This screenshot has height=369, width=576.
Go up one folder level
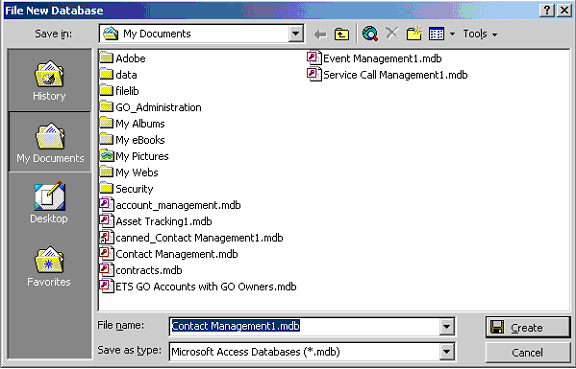pyautogui.click(x=342, y=35)
